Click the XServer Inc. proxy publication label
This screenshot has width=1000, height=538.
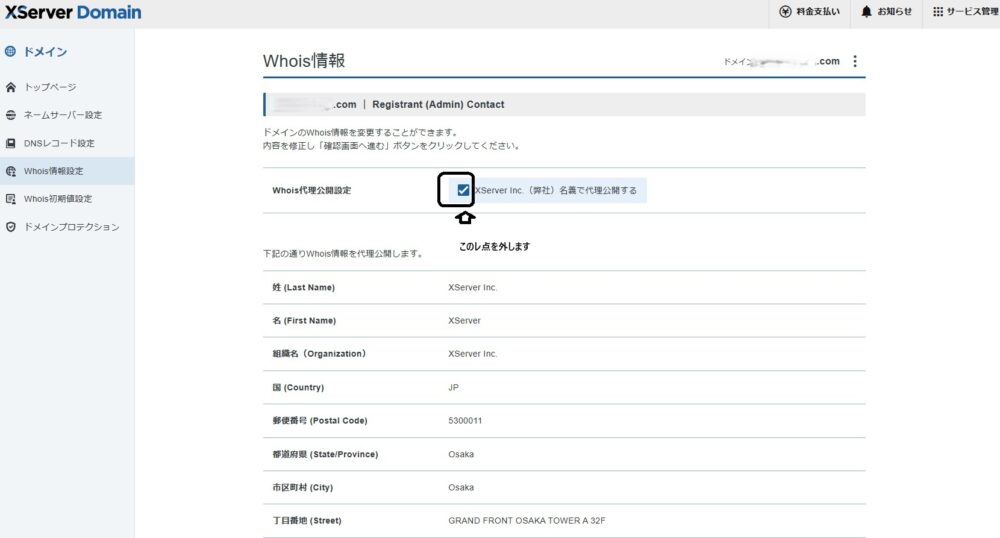[555, 190]
